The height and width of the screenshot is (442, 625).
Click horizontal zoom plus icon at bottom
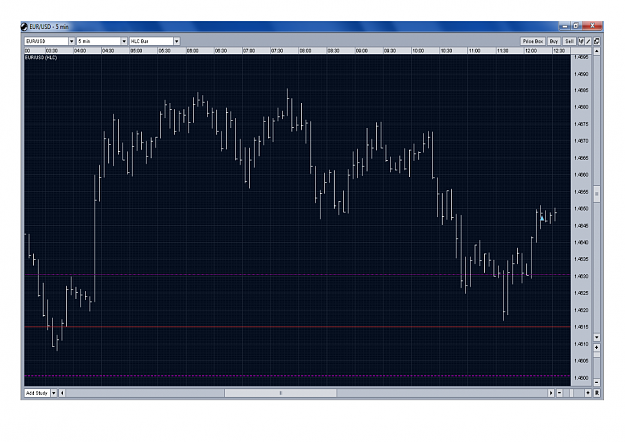(x=588, y=393)
